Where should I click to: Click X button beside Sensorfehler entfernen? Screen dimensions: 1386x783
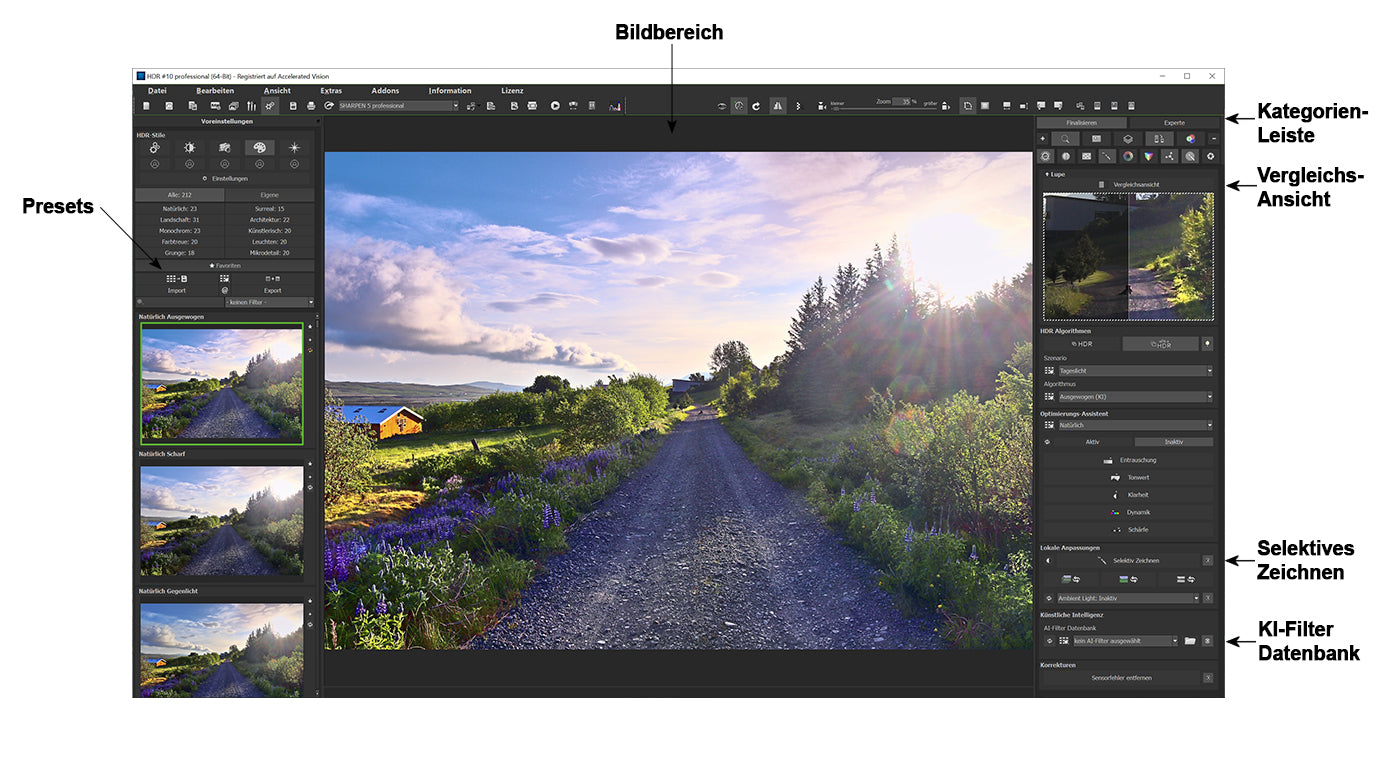click(1207, 678)
